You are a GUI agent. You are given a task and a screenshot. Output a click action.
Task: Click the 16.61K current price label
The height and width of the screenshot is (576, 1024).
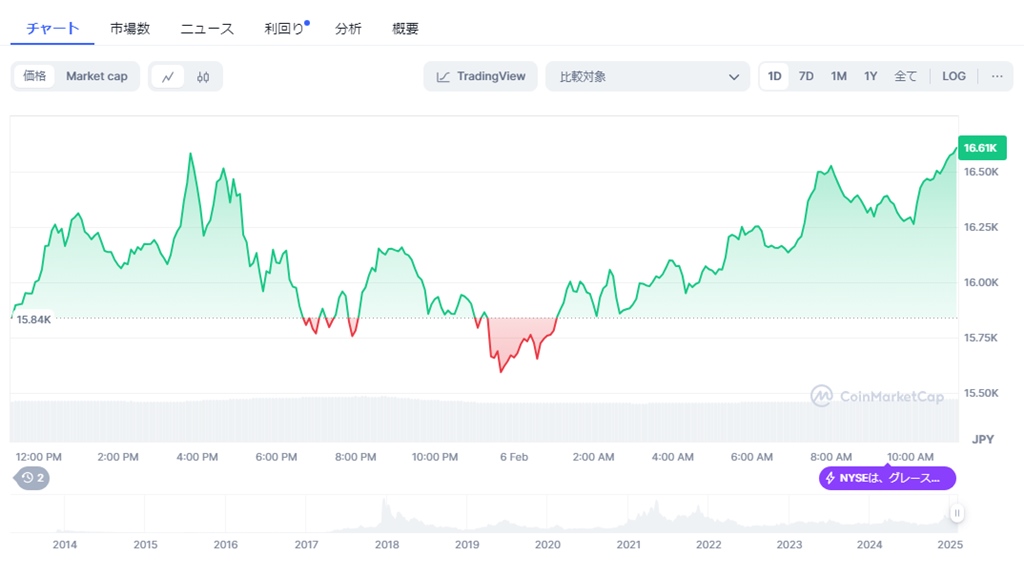983,147
